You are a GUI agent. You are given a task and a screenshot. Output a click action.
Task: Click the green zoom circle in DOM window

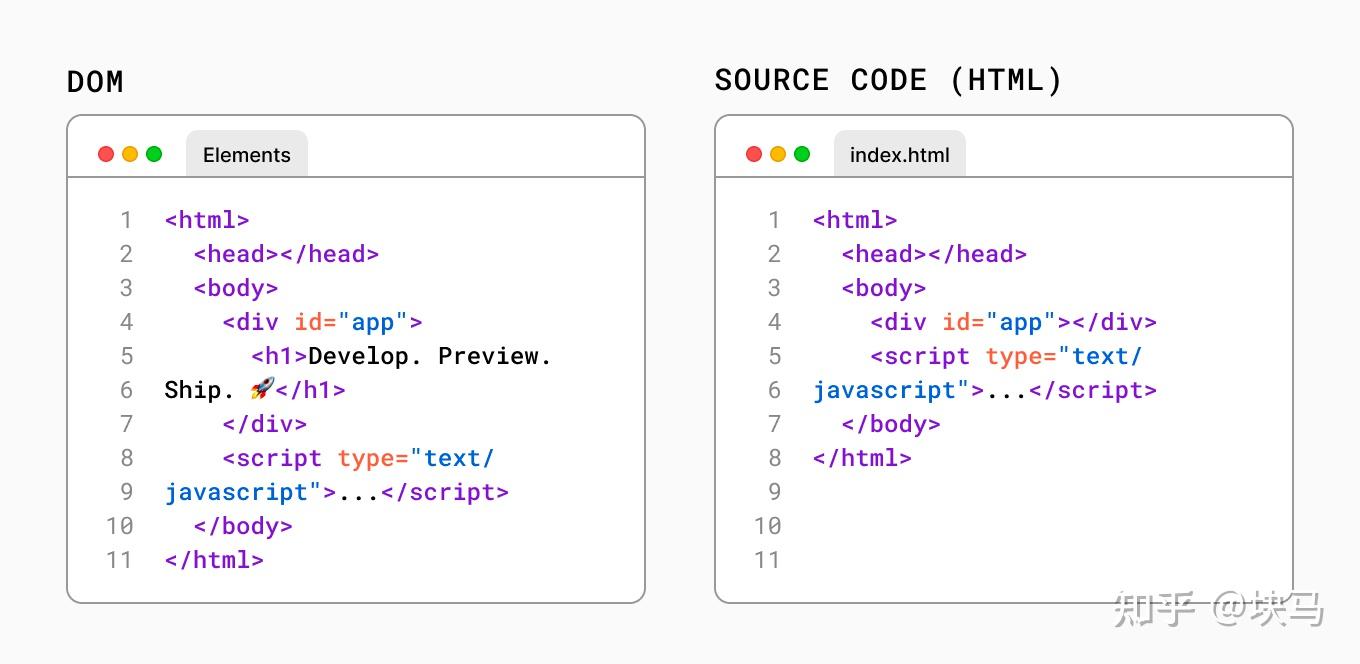[154, 154]
